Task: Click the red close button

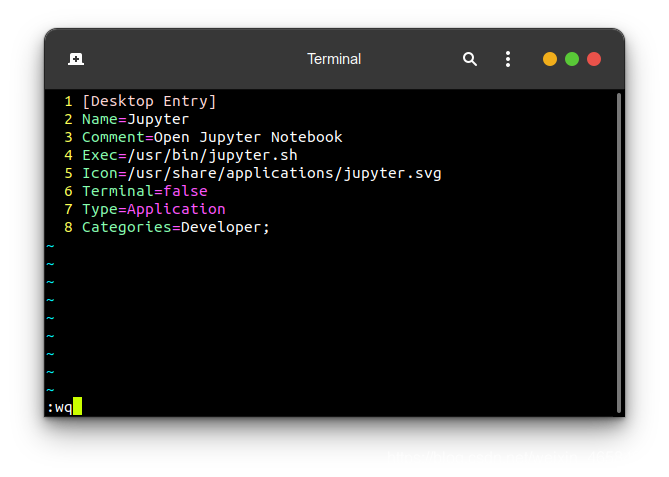Action: [594, 59]
